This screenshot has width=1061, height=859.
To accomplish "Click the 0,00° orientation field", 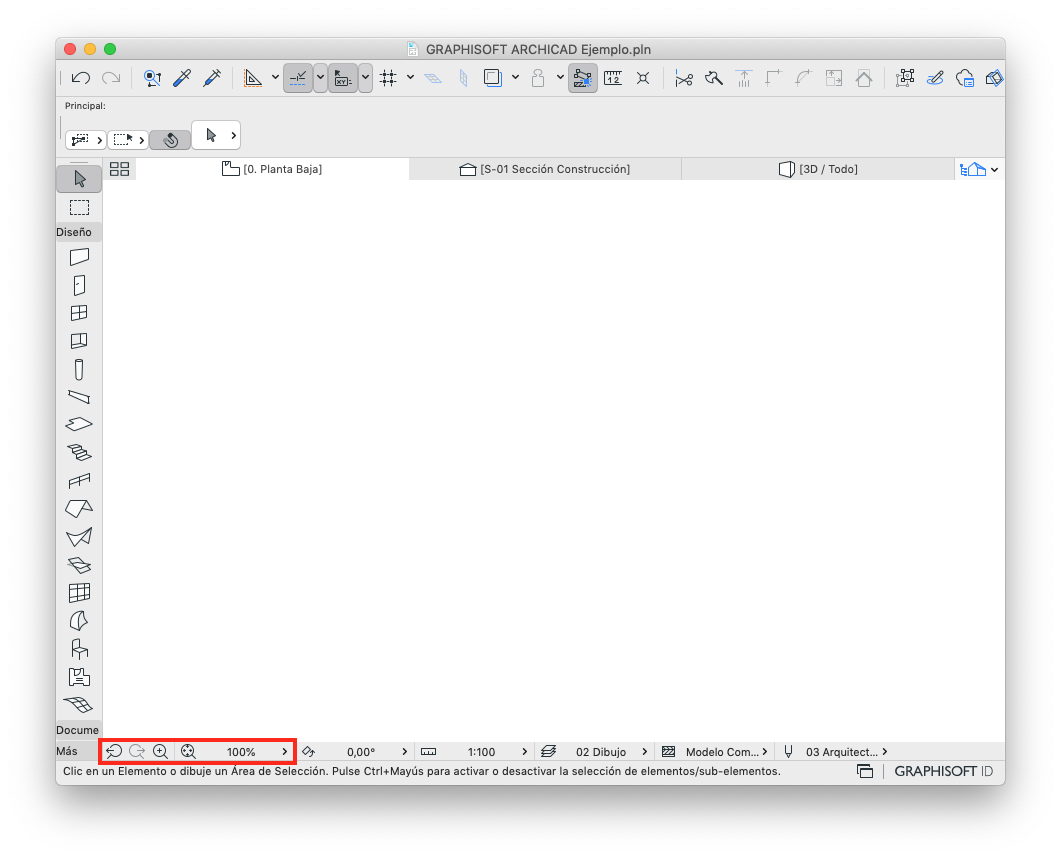I will (x=361, y=752).
